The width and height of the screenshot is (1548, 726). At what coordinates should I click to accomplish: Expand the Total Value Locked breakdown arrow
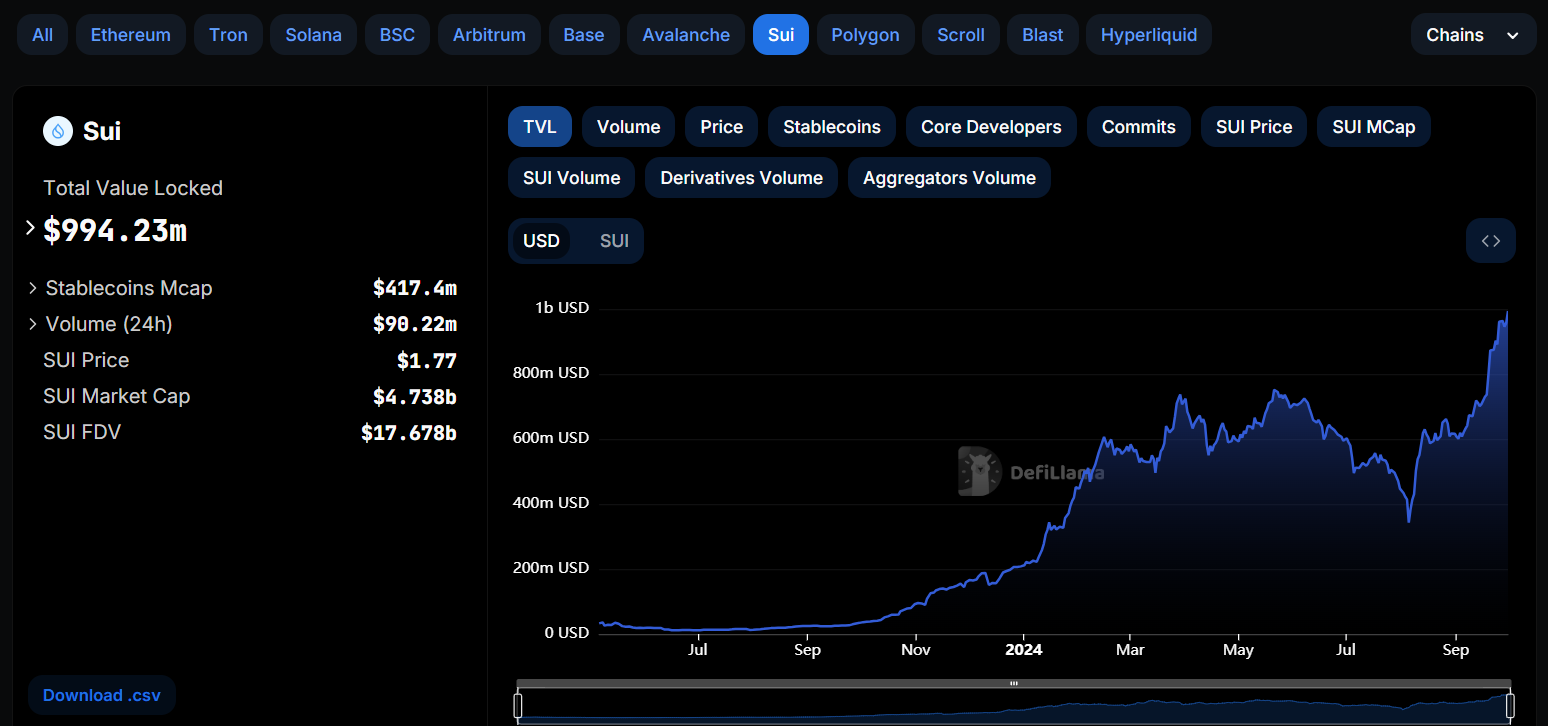tap(30, 229)
